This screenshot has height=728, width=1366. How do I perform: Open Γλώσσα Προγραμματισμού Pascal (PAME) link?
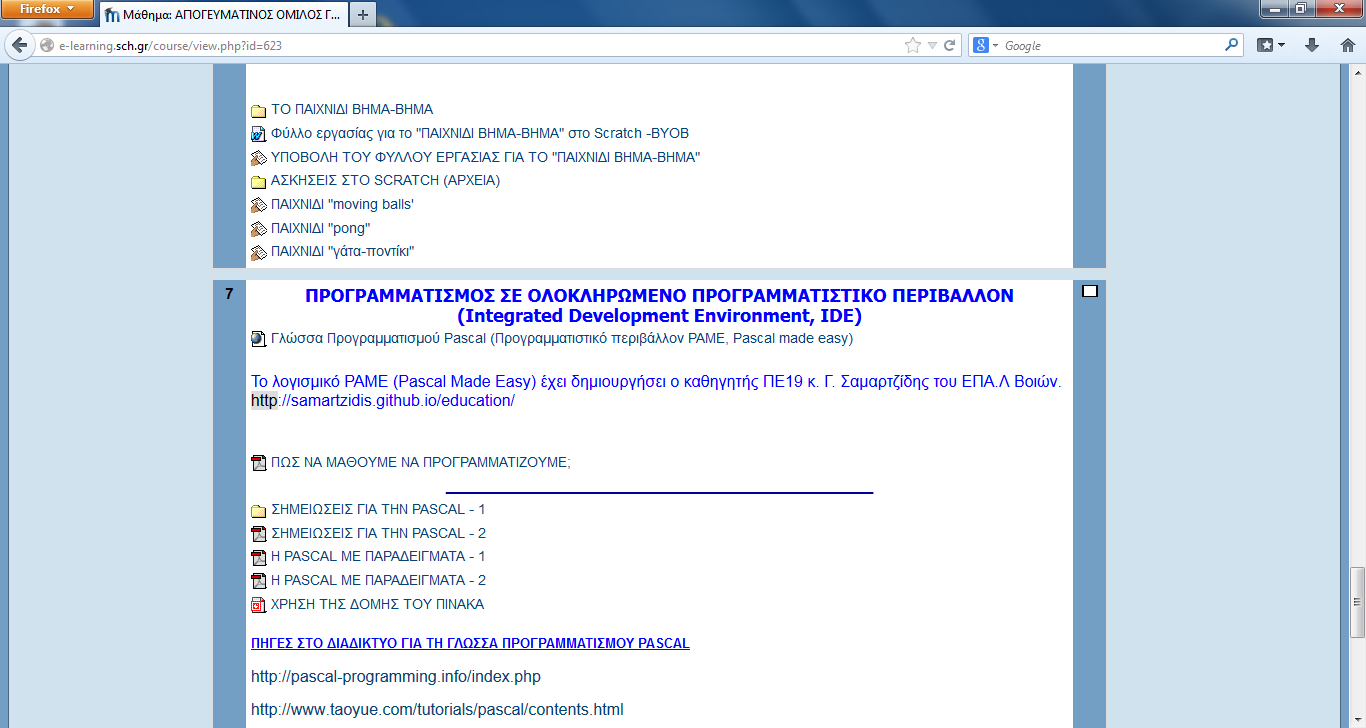coord(562,339)
